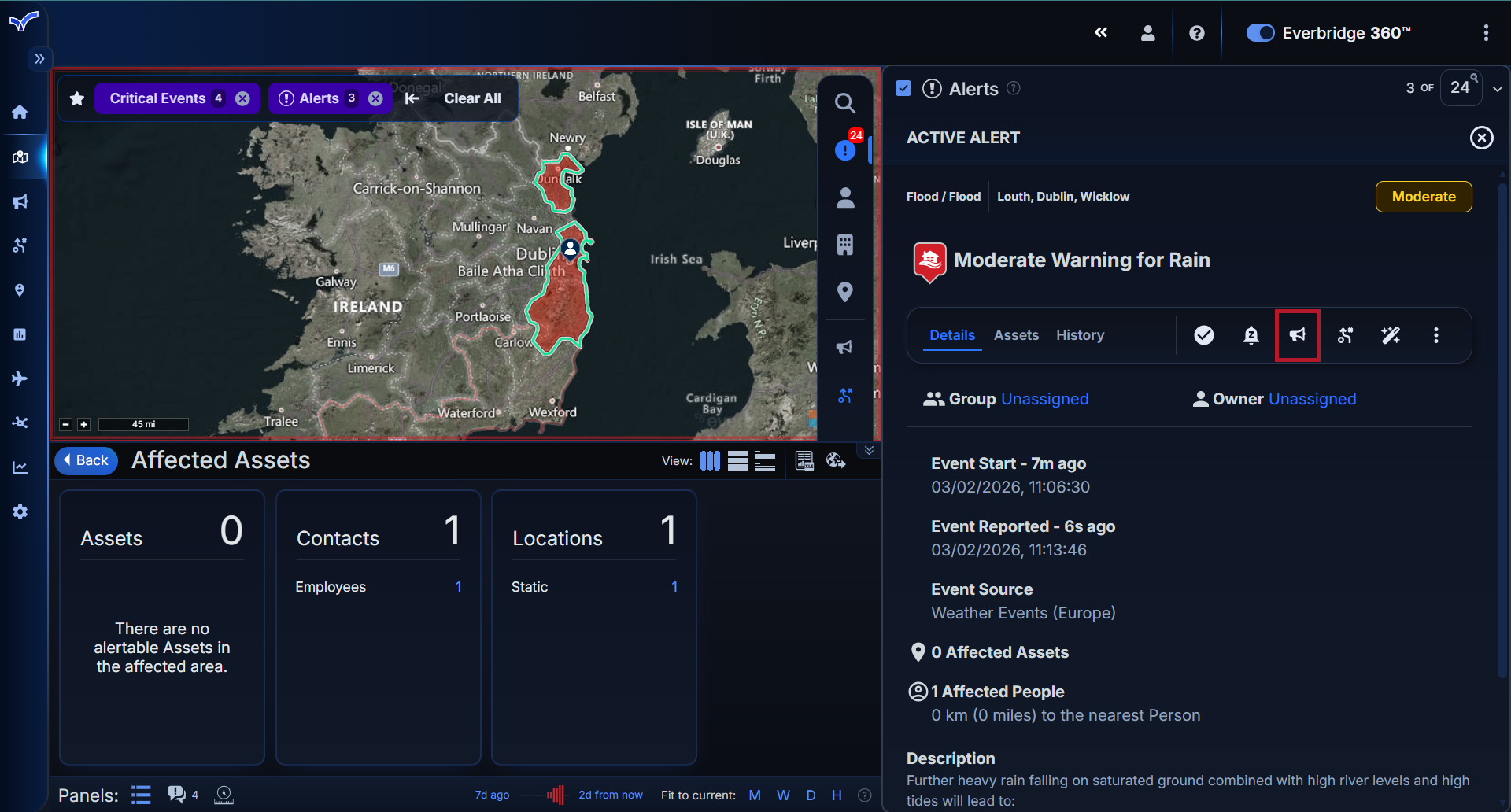Open the airplane travel icon in sidebar
This screenshot has height=812, width=1511.
20,378
